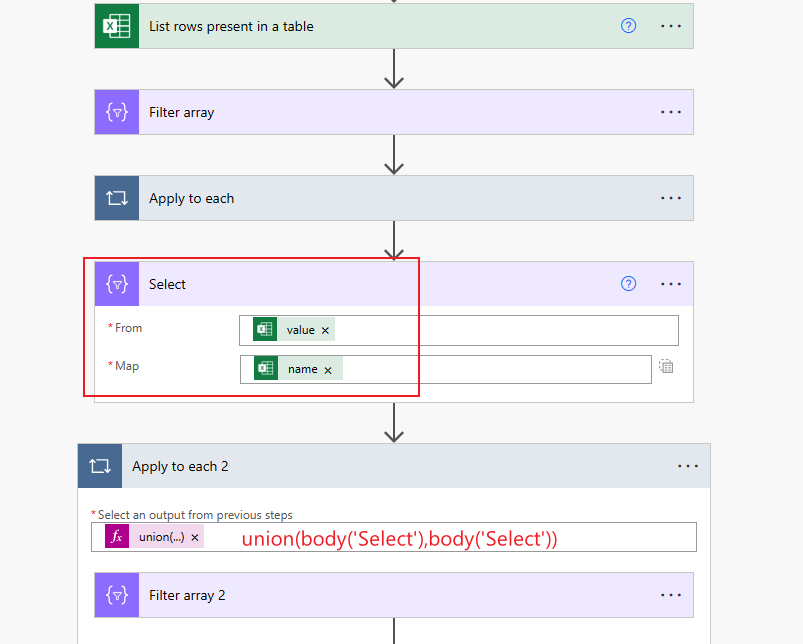Open the Filter array ellipsis menu
Screen dimensions: 803x644
671,112
